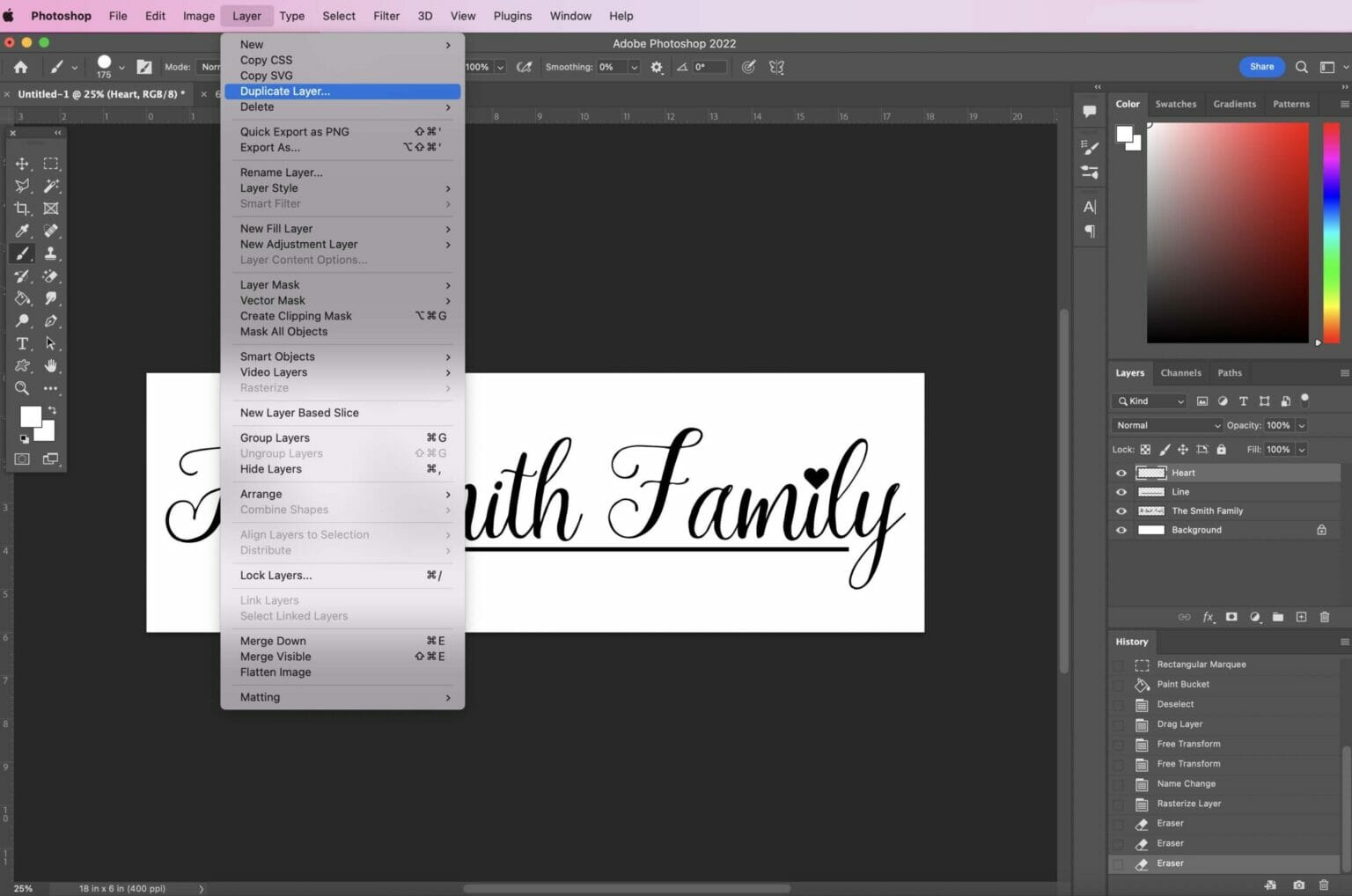Toggle visibility of the Line layer
Screen dimensions: 1352x896
[x=1121, y=492]
